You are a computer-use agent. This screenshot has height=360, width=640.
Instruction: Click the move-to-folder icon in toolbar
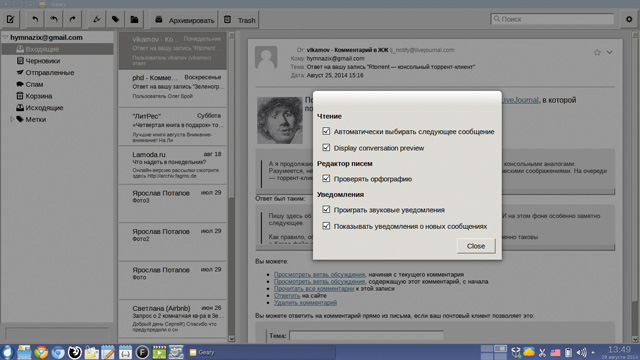[x=134, y=19]
